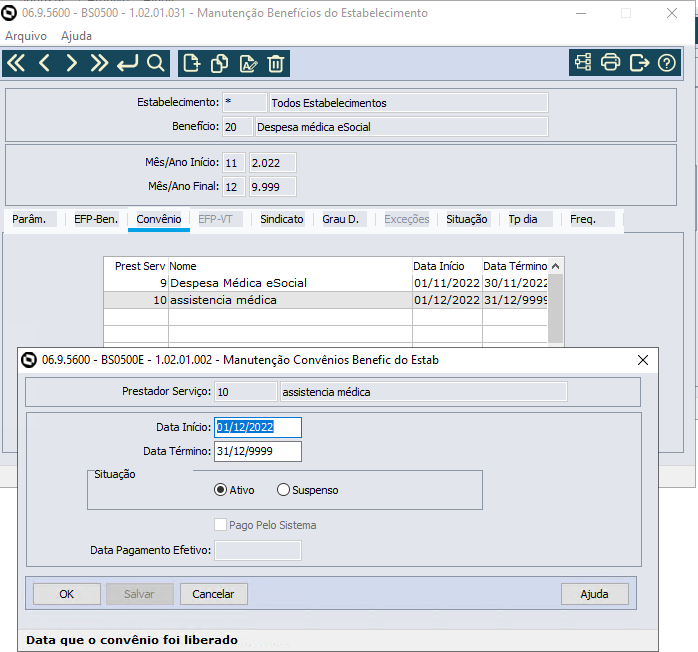The width and height of the screenshot is (698, 652).
Task: Go to next record arrow
Action: [71, 64]
